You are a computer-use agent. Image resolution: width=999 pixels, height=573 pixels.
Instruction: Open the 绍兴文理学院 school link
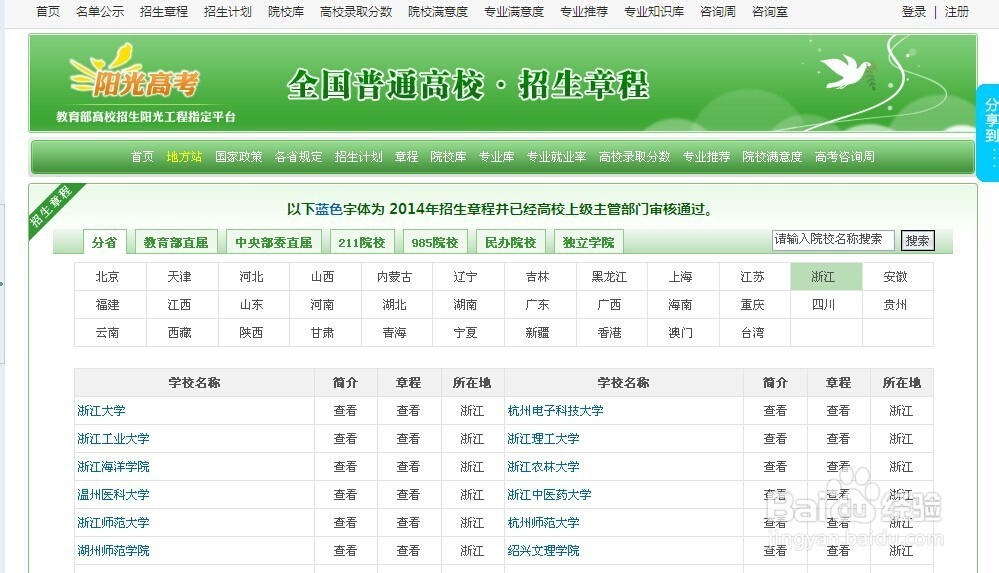543,551
